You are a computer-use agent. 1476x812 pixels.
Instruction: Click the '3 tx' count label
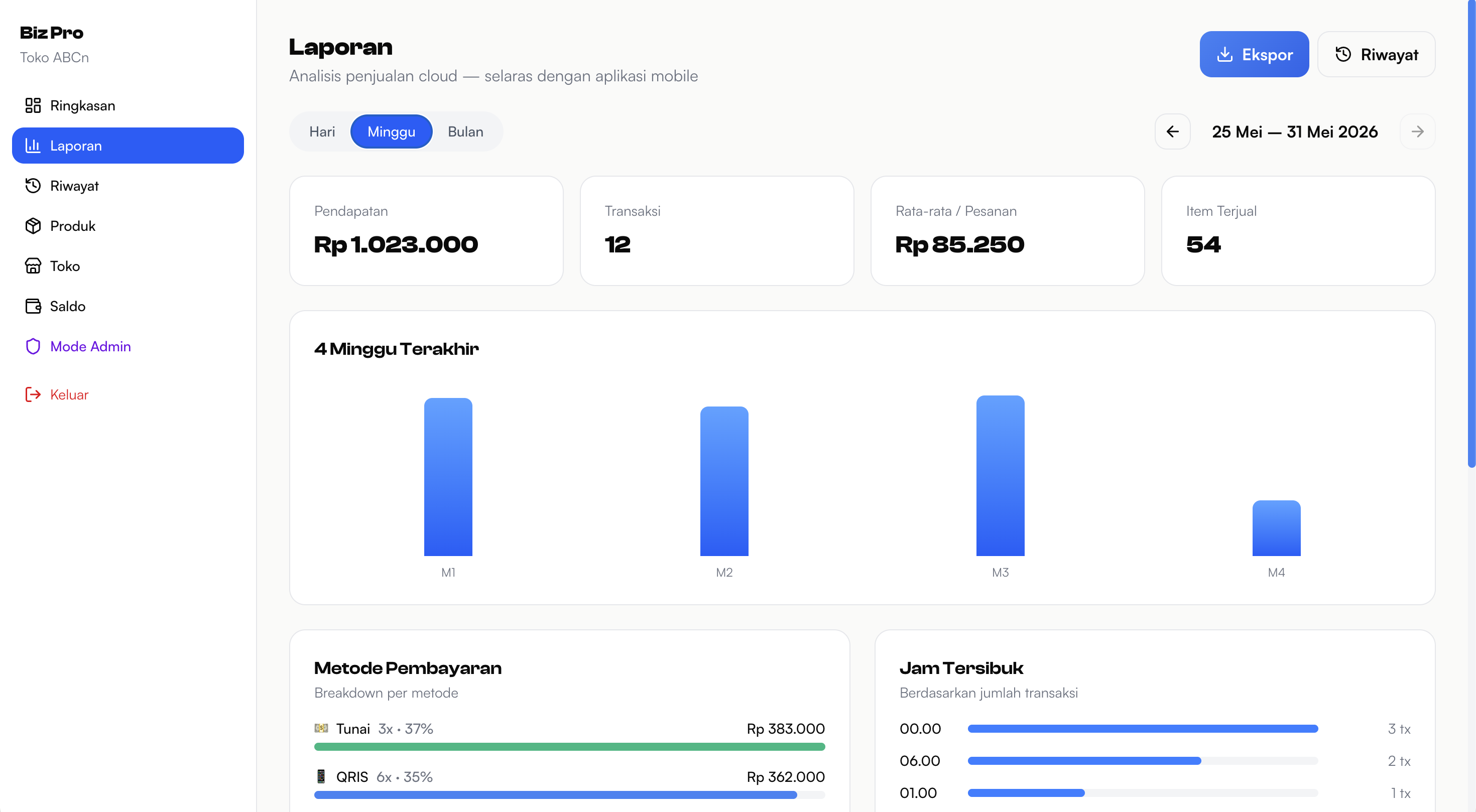click(x=1399, y=729)
